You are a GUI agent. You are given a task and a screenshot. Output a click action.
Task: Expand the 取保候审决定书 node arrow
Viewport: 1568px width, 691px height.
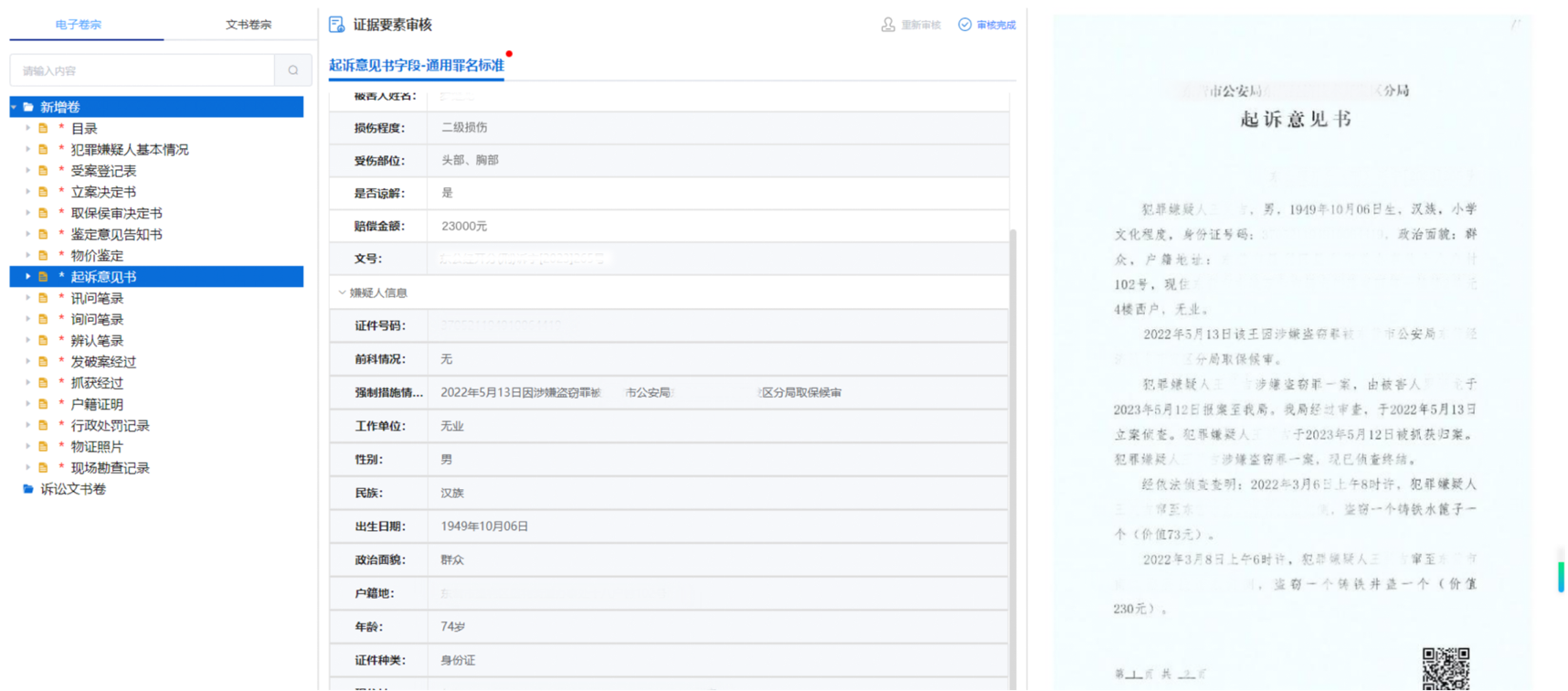tap(27, 213)
